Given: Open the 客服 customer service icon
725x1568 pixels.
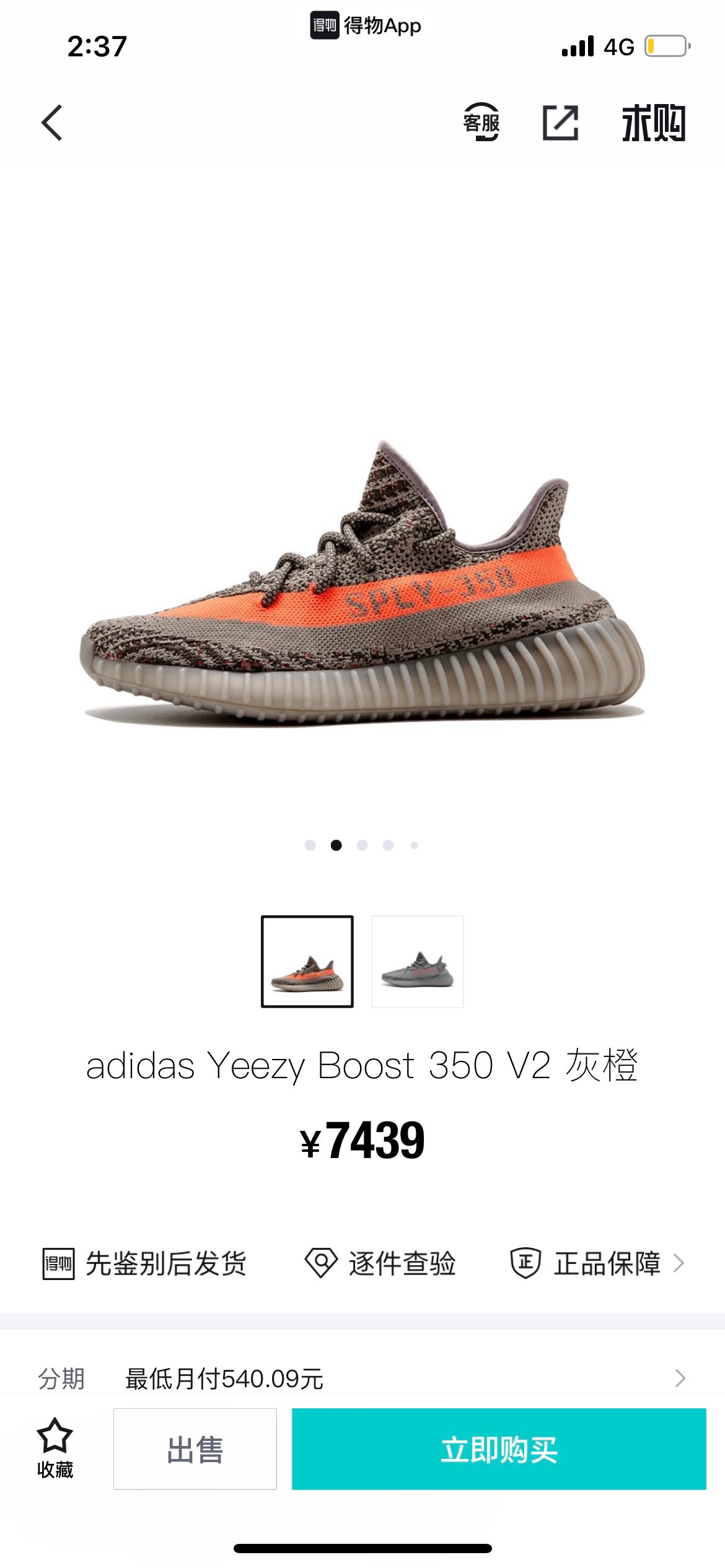Looking at the screenshot, I should 481,122.
